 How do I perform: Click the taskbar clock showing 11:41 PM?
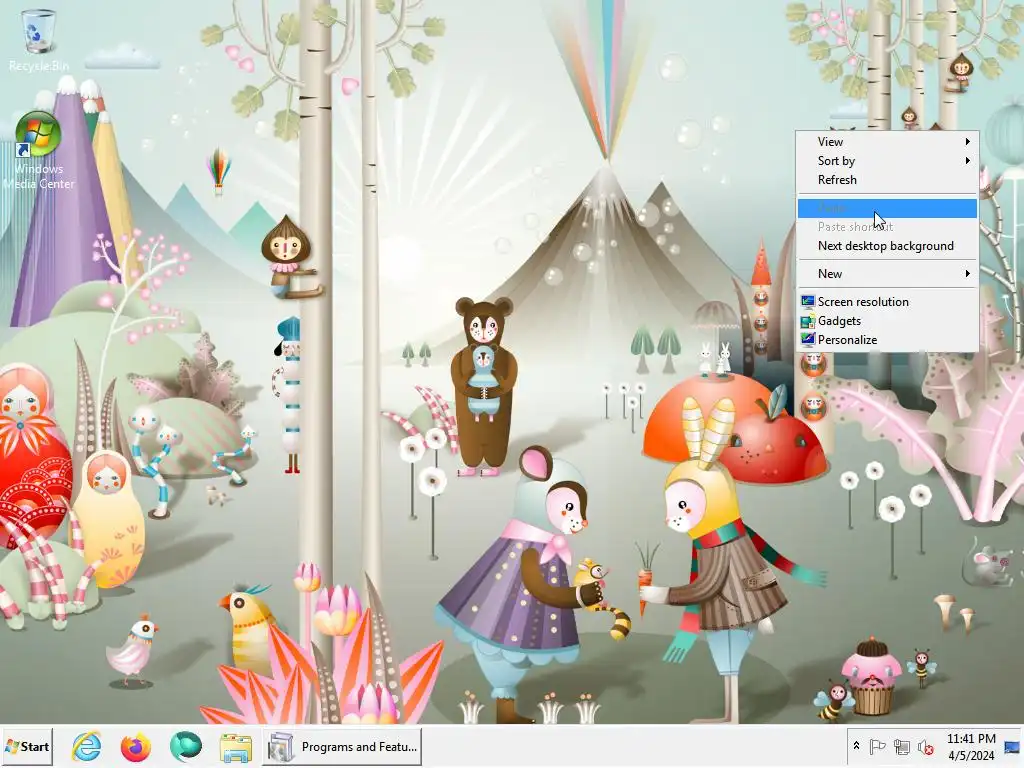(x=971, y=746)
